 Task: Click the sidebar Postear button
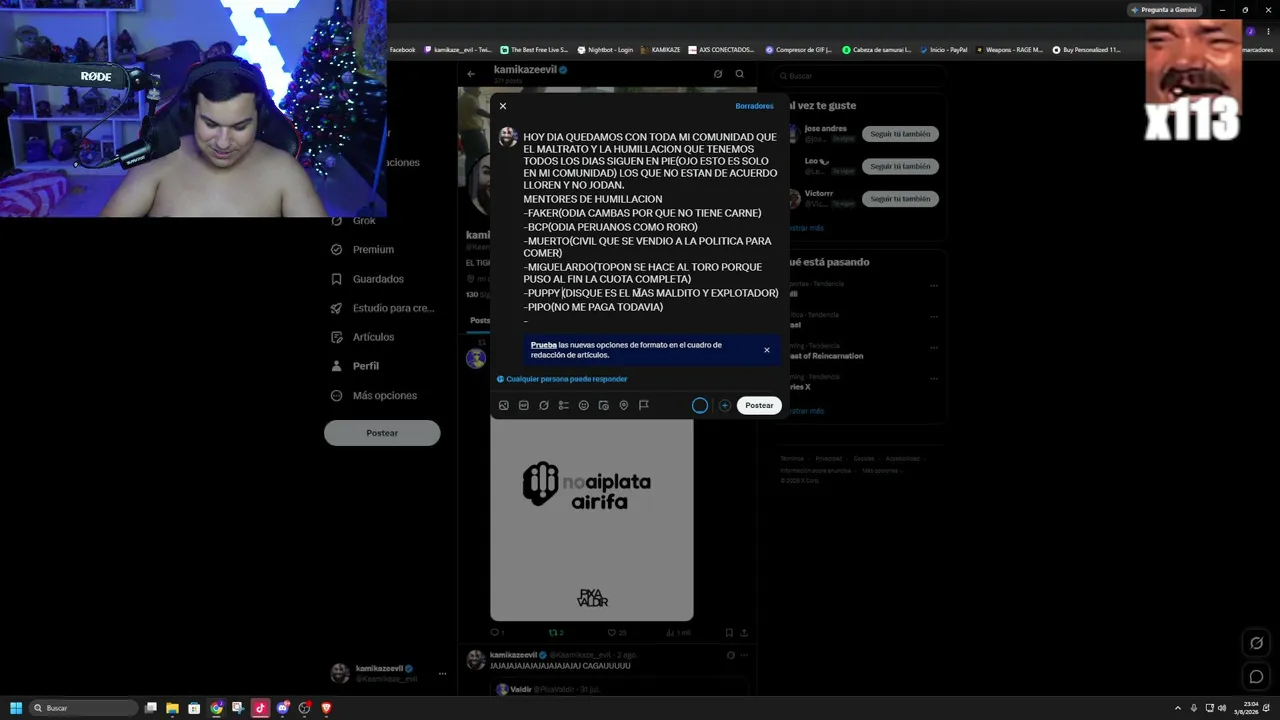pos(382,433)
